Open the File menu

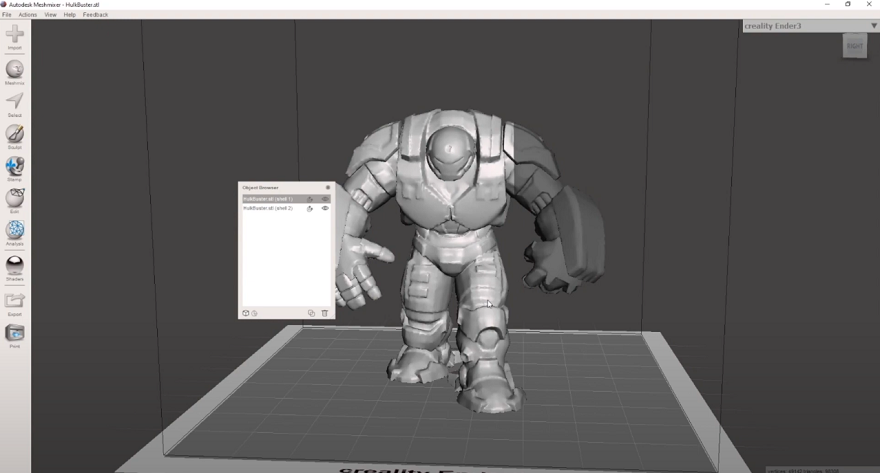click(x=7, y=15)
